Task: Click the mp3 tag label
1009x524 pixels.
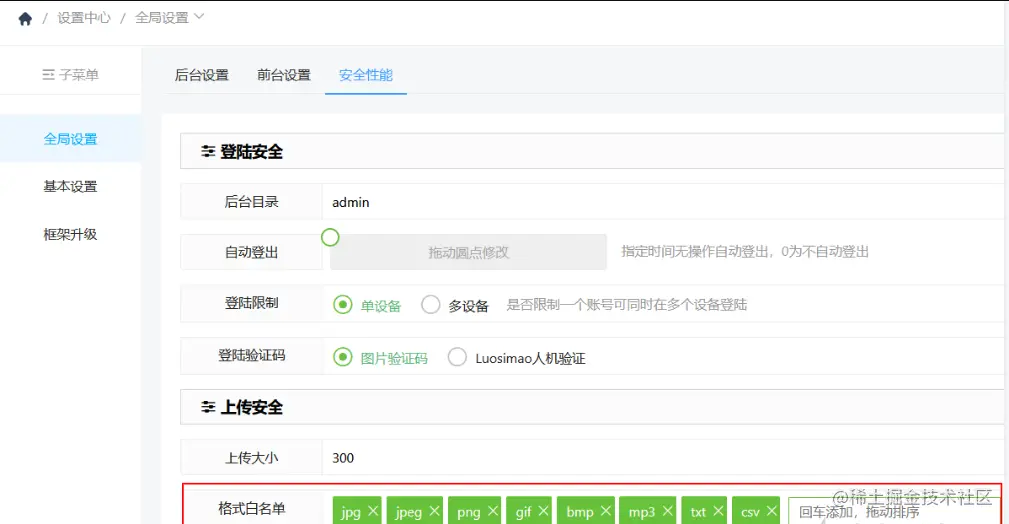Action: coord(642,512)
